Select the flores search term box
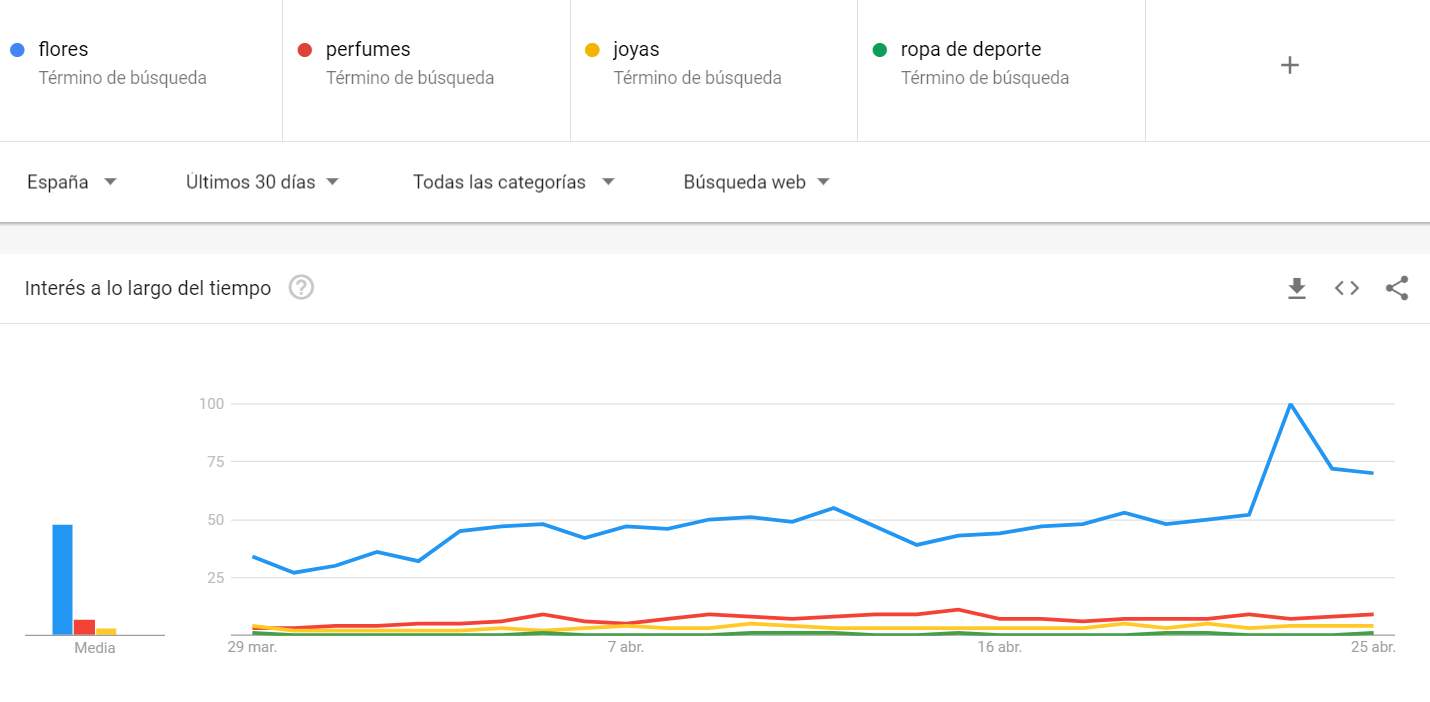 [x=141, y=64]
